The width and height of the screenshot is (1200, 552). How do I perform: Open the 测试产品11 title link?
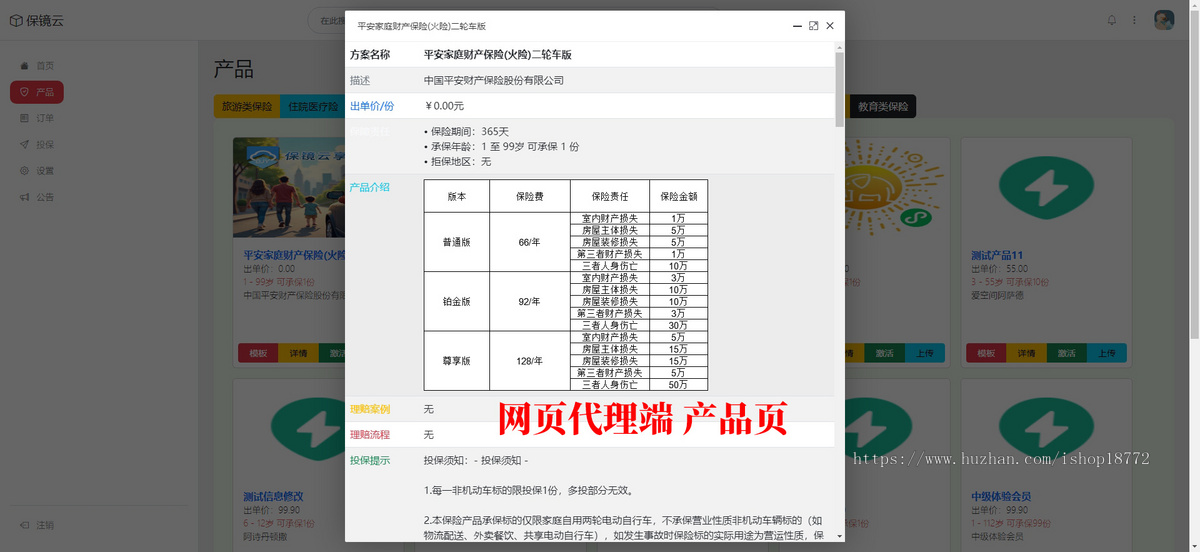point(997,255)
